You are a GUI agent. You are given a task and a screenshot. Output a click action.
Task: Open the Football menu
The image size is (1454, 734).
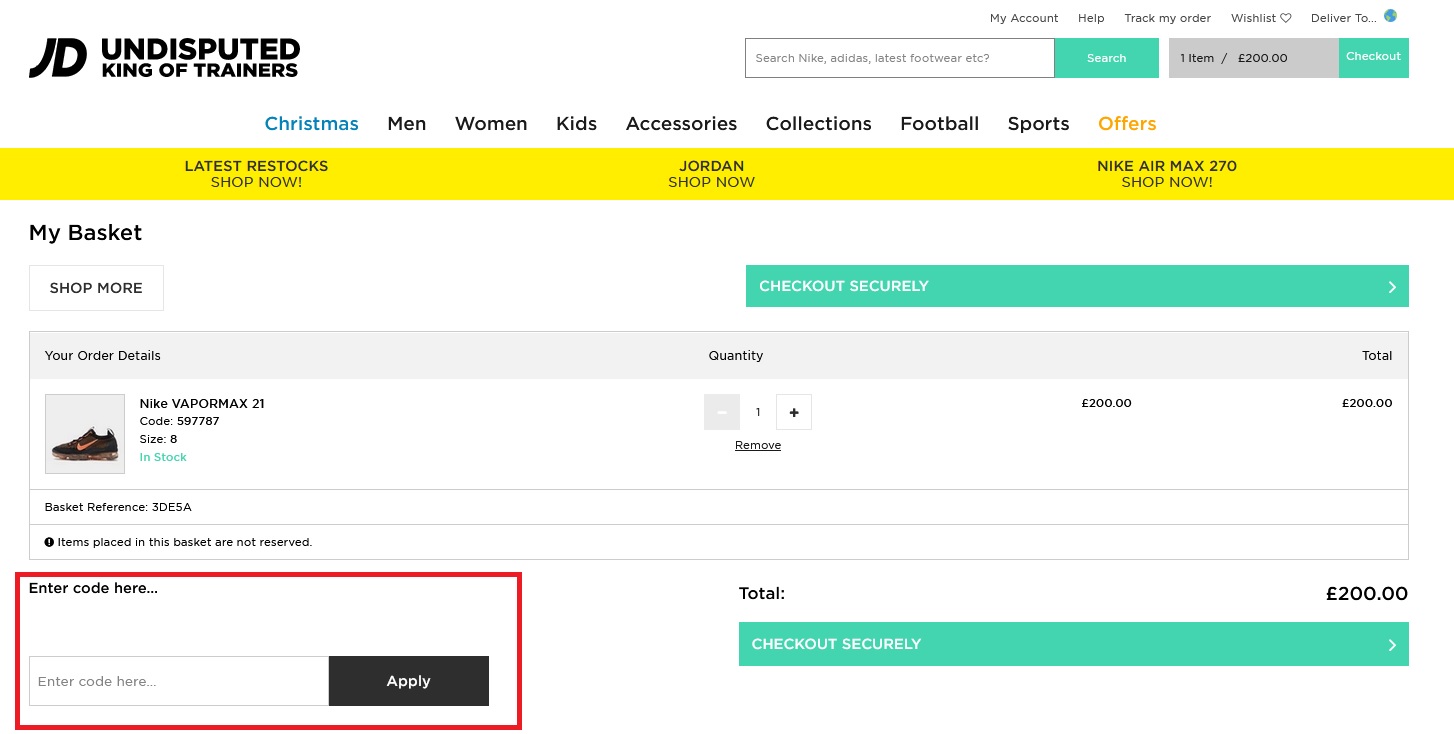pos(940,124)
